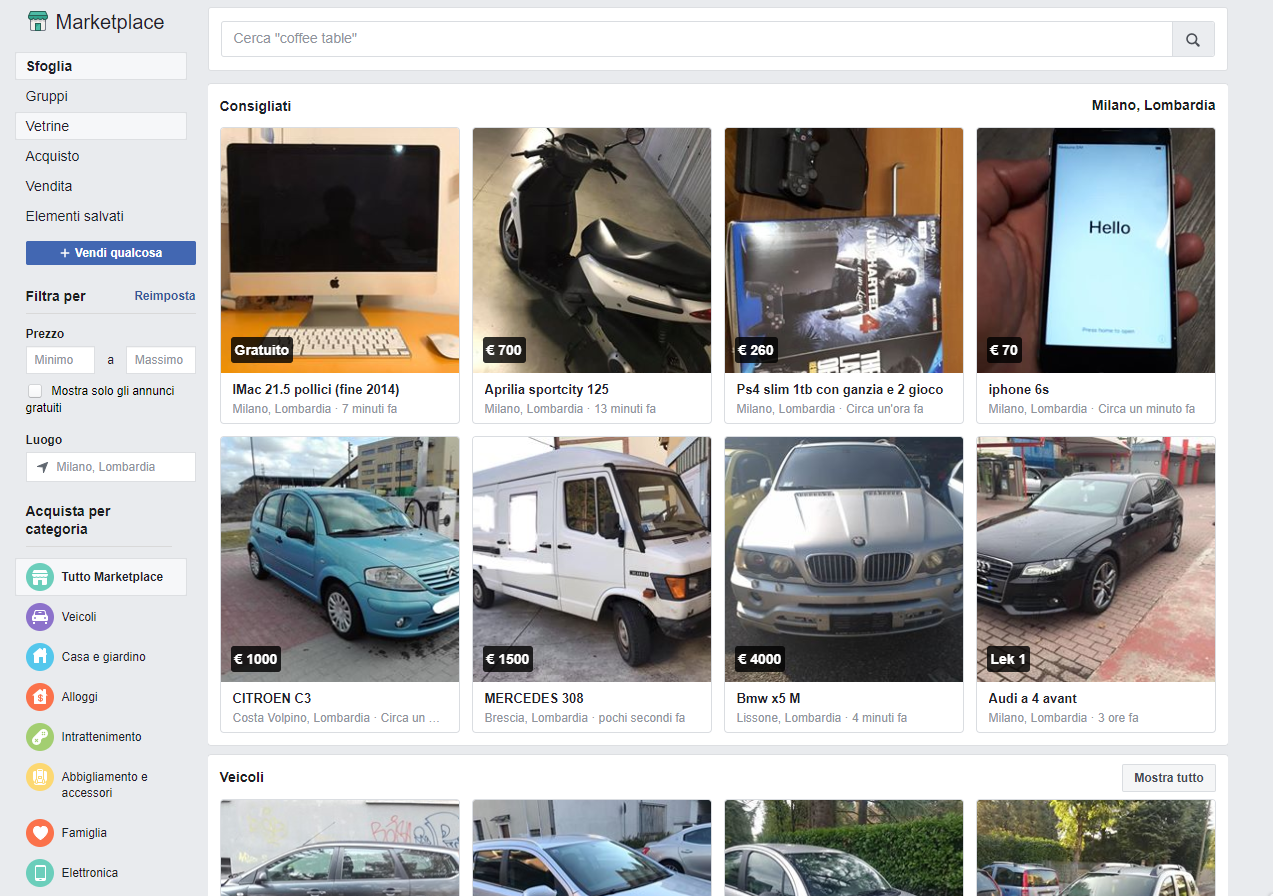This screenshot has height=896, width=1273.
Task: Click the Vendi qualcosa button
Action: tap(111, 253)
